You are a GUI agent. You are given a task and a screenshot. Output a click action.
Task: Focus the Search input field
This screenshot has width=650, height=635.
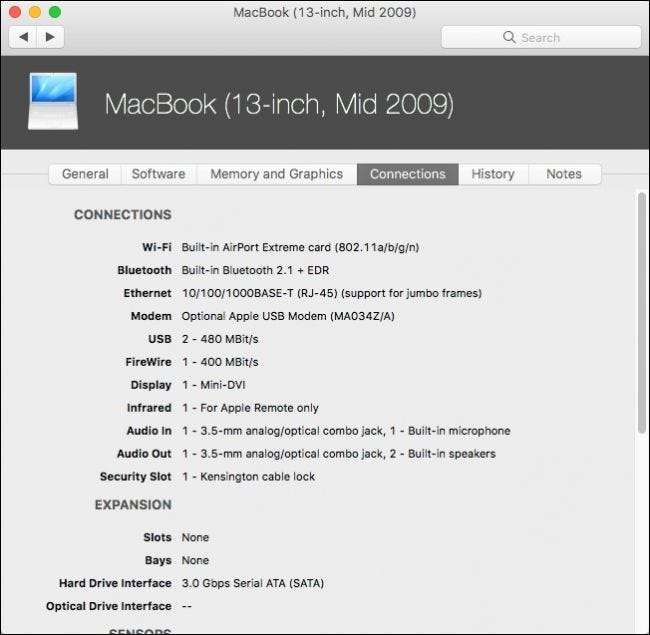pyautogui.click(x=541, y=37)
